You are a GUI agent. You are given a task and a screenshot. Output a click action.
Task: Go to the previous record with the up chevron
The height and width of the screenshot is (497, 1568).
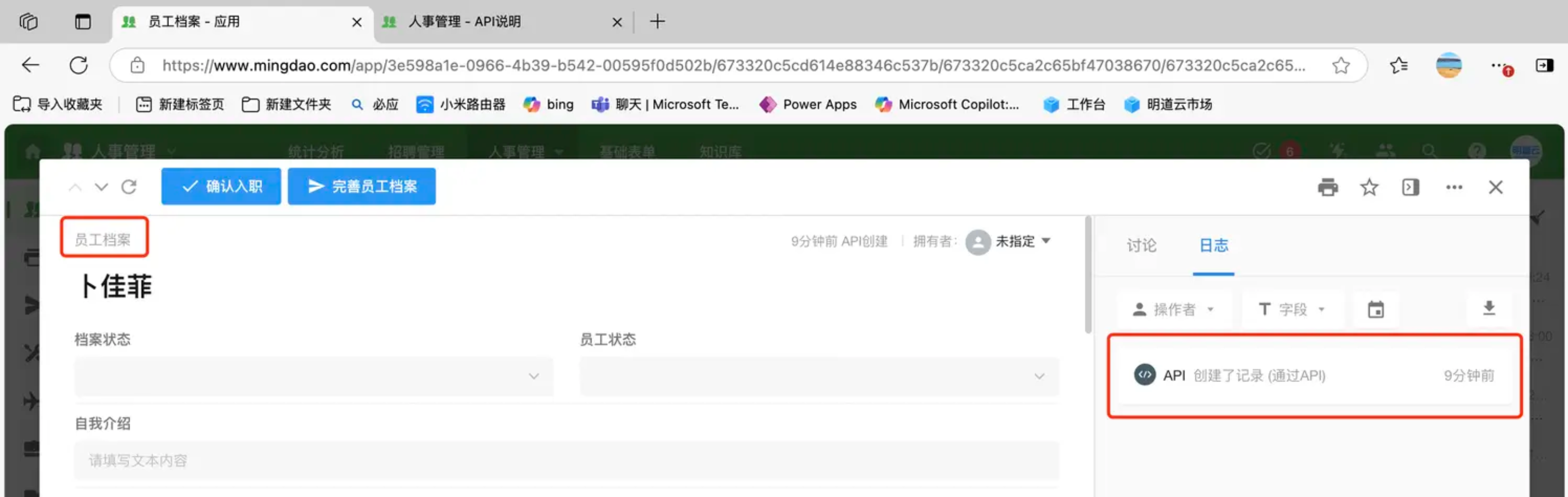tap(76, 187)
